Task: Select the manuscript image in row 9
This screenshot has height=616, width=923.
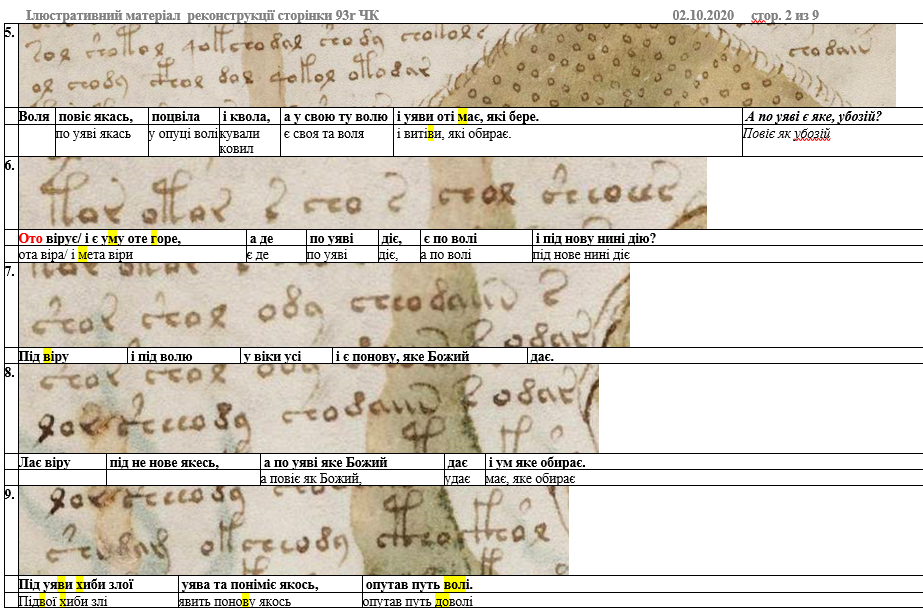Action: (x=294, y=531)
